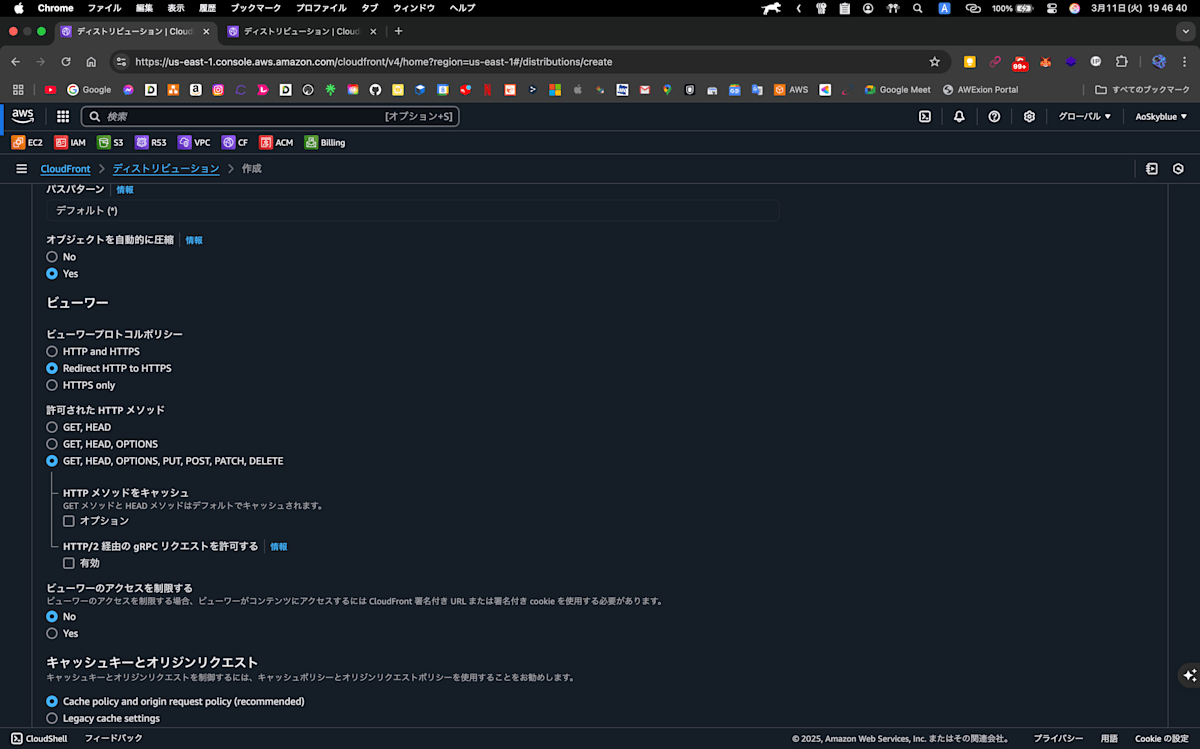Open a new Chrome tab
This screenshot has height=749, width=1200.
pyautogui.click(x=398, y=31)
